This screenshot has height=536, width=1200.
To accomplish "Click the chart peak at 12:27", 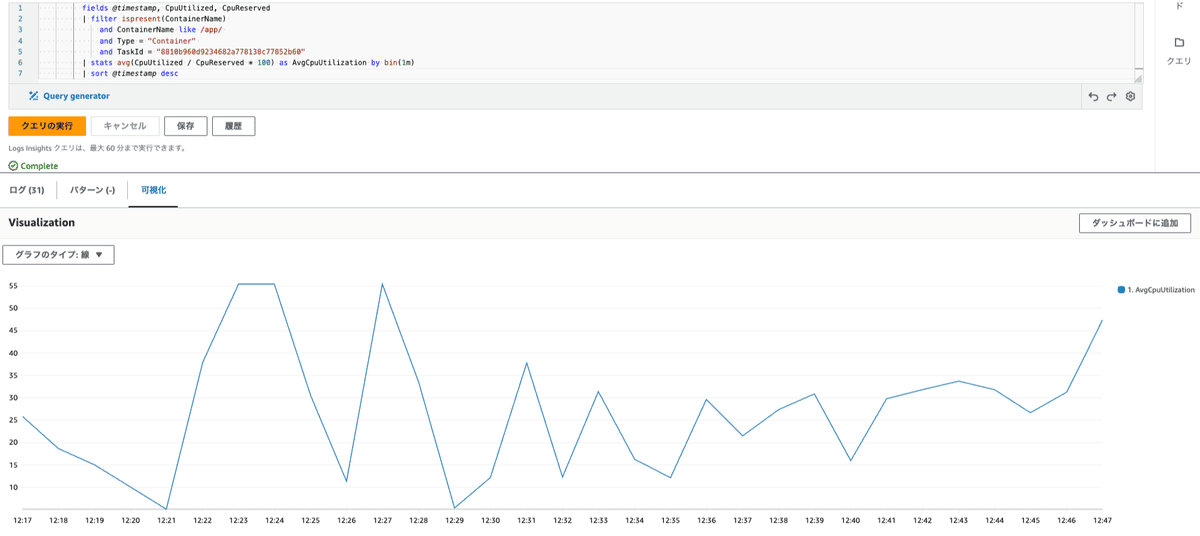I will click(382, 284).
